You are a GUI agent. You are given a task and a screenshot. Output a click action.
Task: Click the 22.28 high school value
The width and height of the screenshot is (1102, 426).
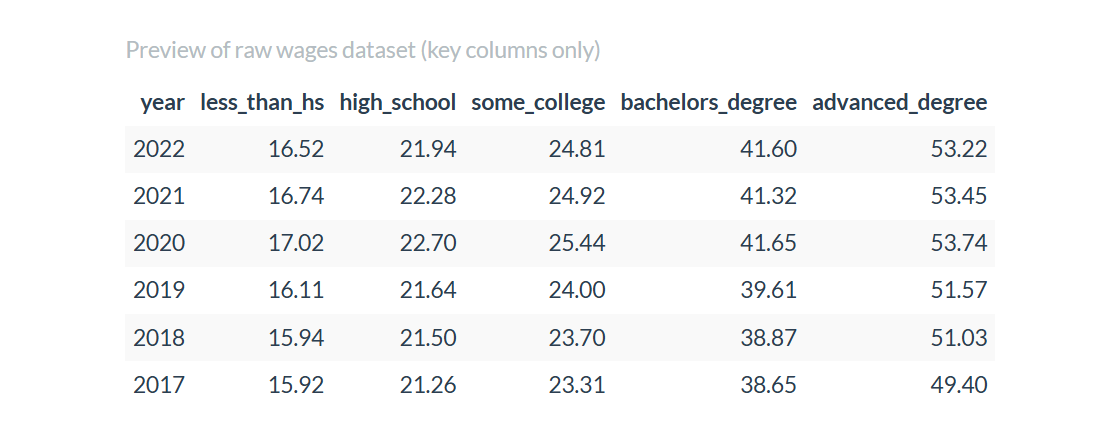click(x=428, y=196)
